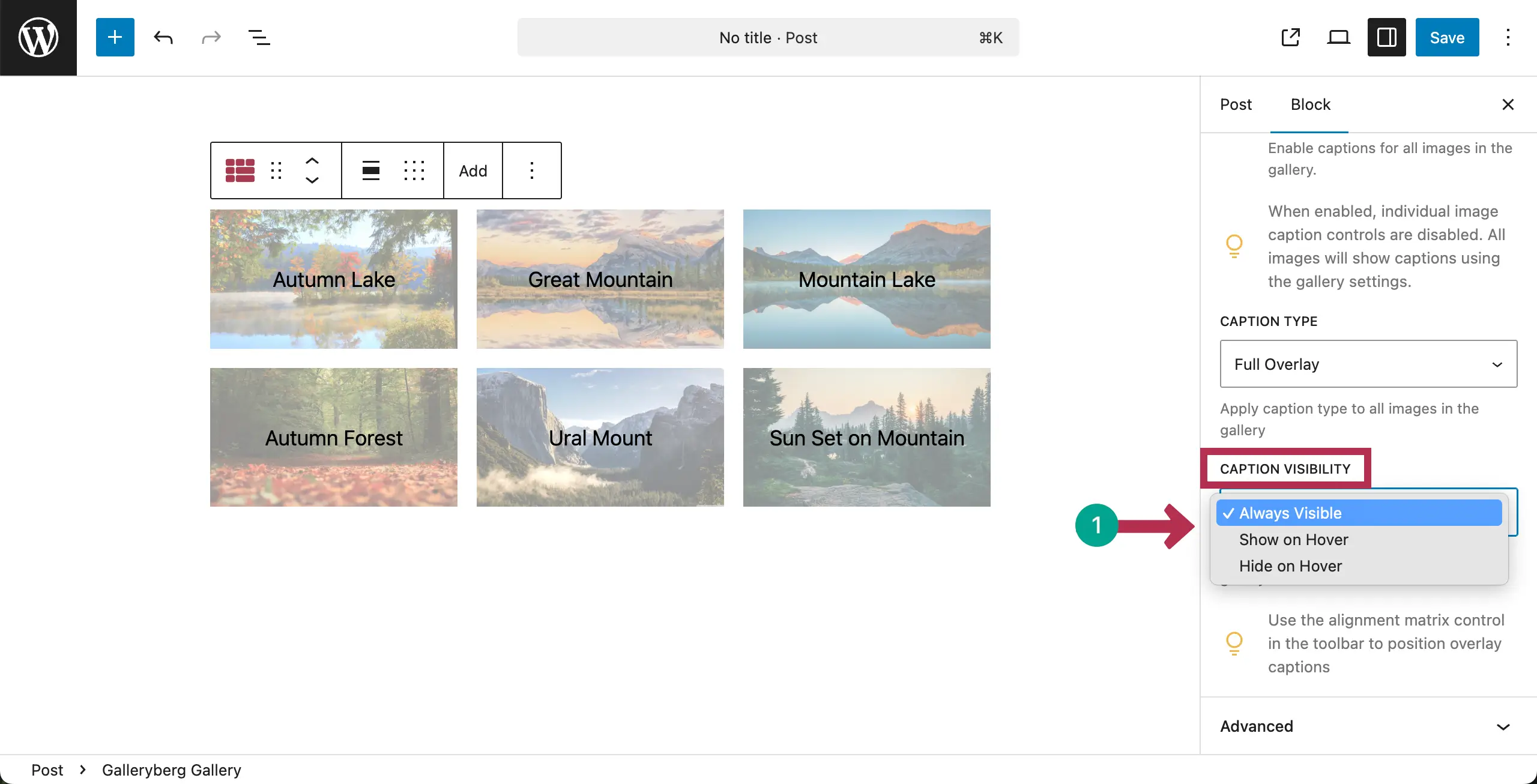The image size is (1537, 784).
Task: Select the Galleryberg gallery block icon
Action: click(x=240, y=170)
